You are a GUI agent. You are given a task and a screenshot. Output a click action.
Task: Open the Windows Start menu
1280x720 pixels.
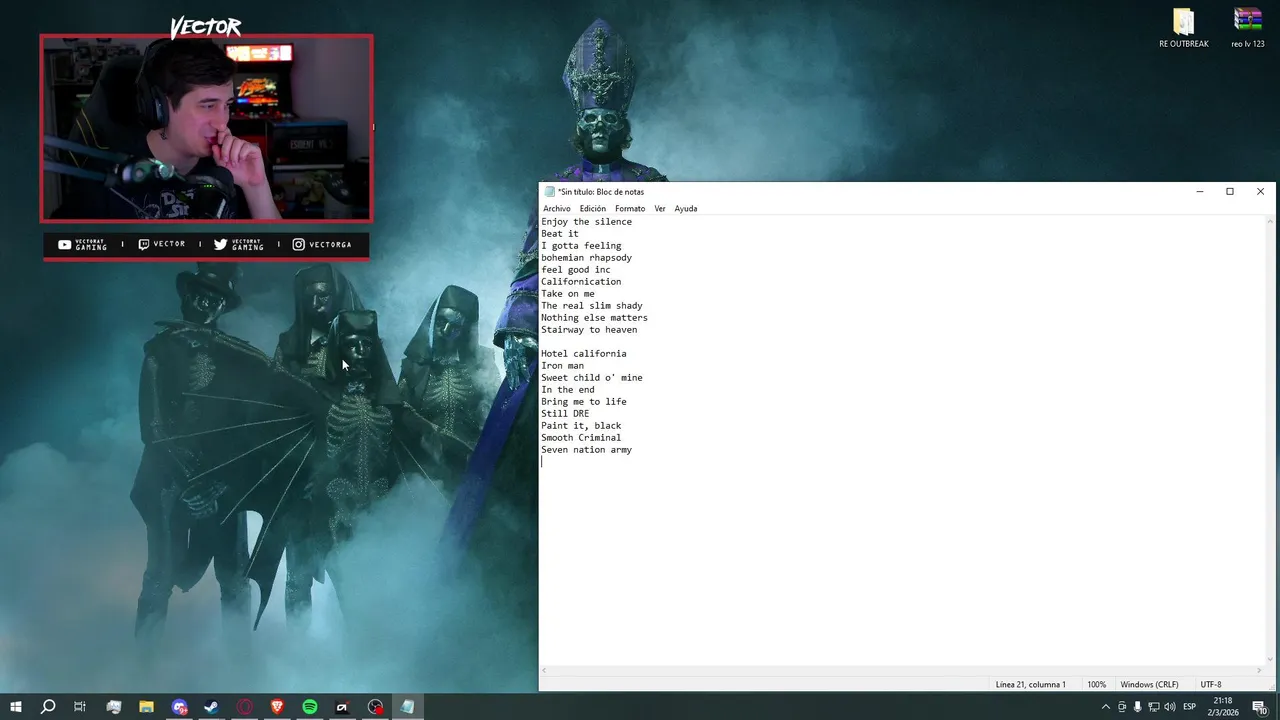15,707
